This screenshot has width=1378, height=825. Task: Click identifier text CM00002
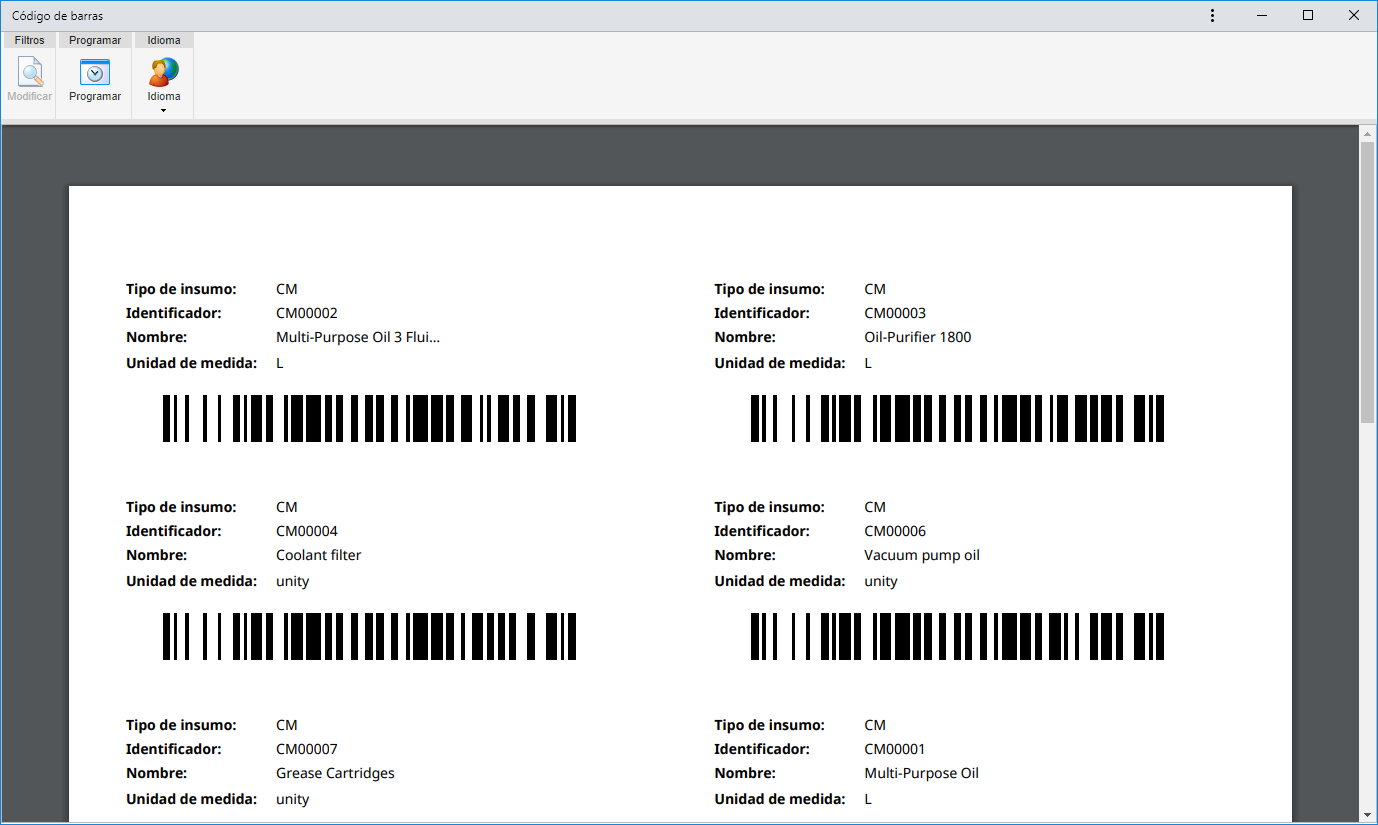coord(307,313)
